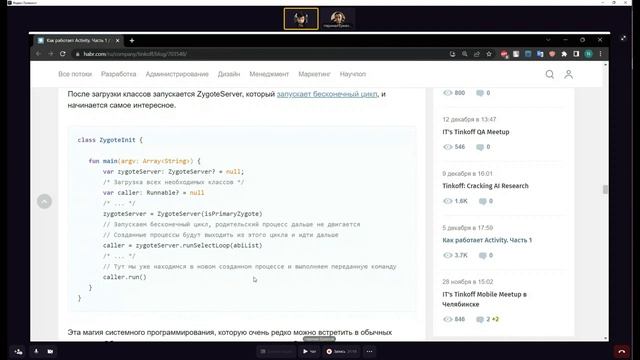Toggle fullscreen for the shared screen
The image size is (640, 360).
click(x=623, y=38)
